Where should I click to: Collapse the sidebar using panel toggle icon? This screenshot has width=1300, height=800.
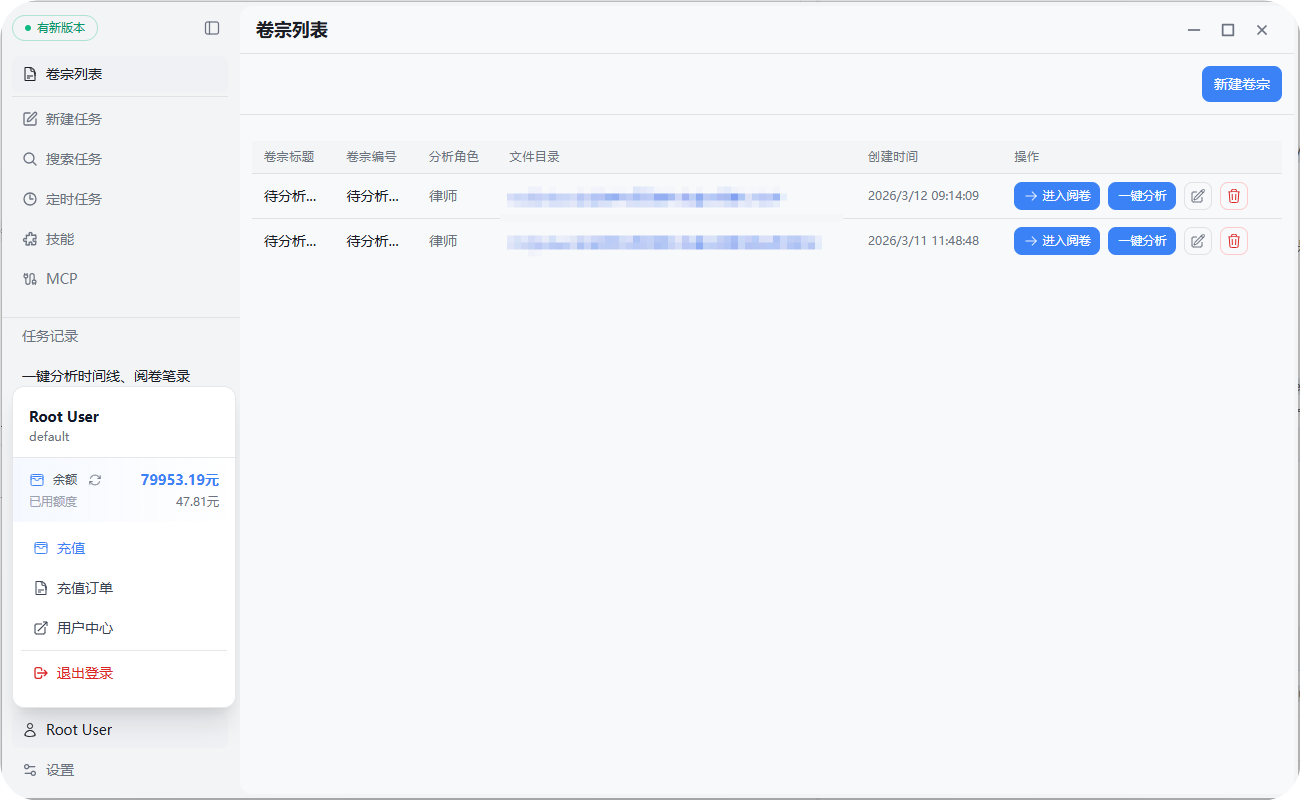(x=212, y=28)
